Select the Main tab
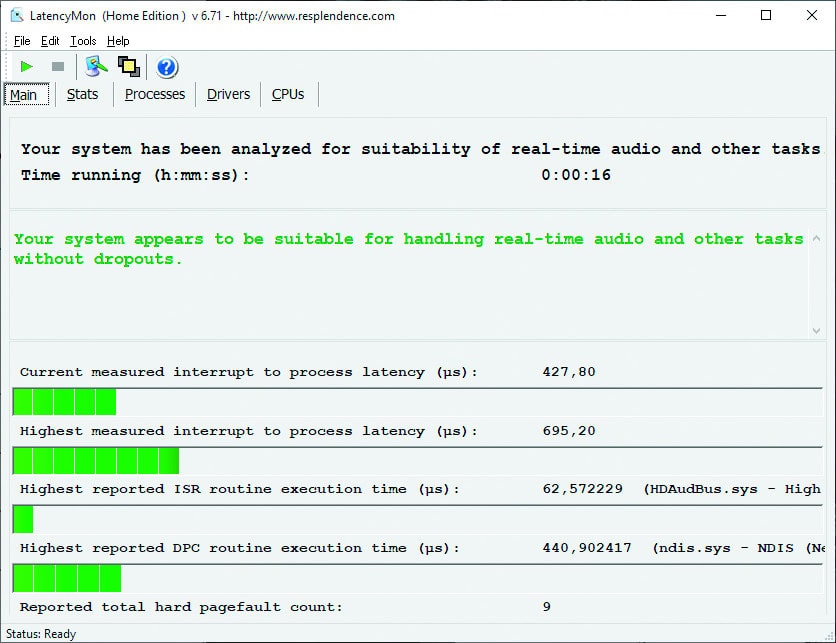The height and width of the screenshot is (643, 836). [x=26, y=94]
